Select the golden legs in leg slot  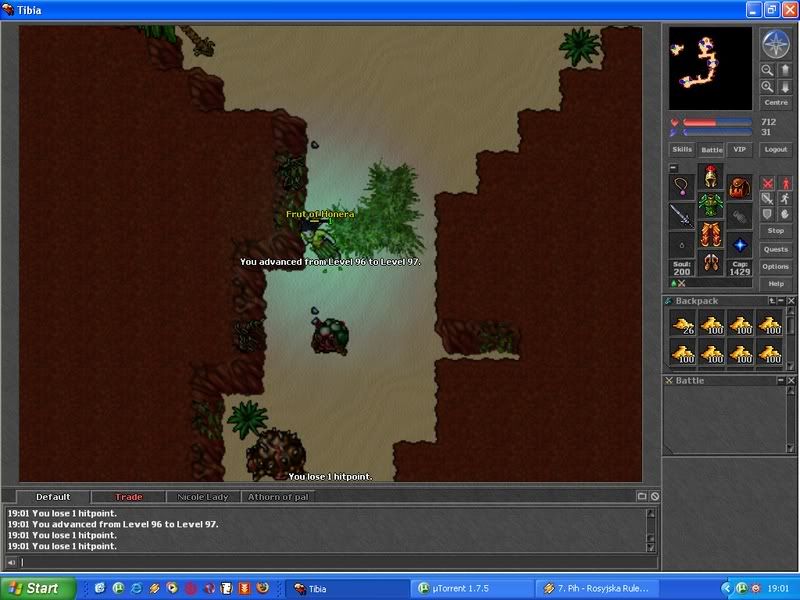click(x=711, y=234)
